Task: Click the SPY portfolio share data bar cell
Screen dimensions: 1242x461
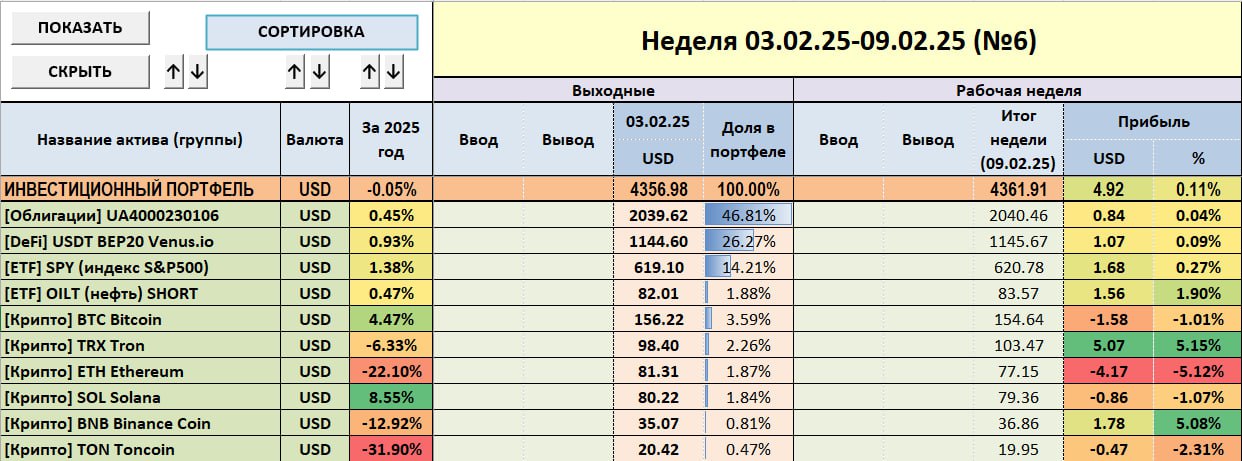Action: [x=748, y=268]
